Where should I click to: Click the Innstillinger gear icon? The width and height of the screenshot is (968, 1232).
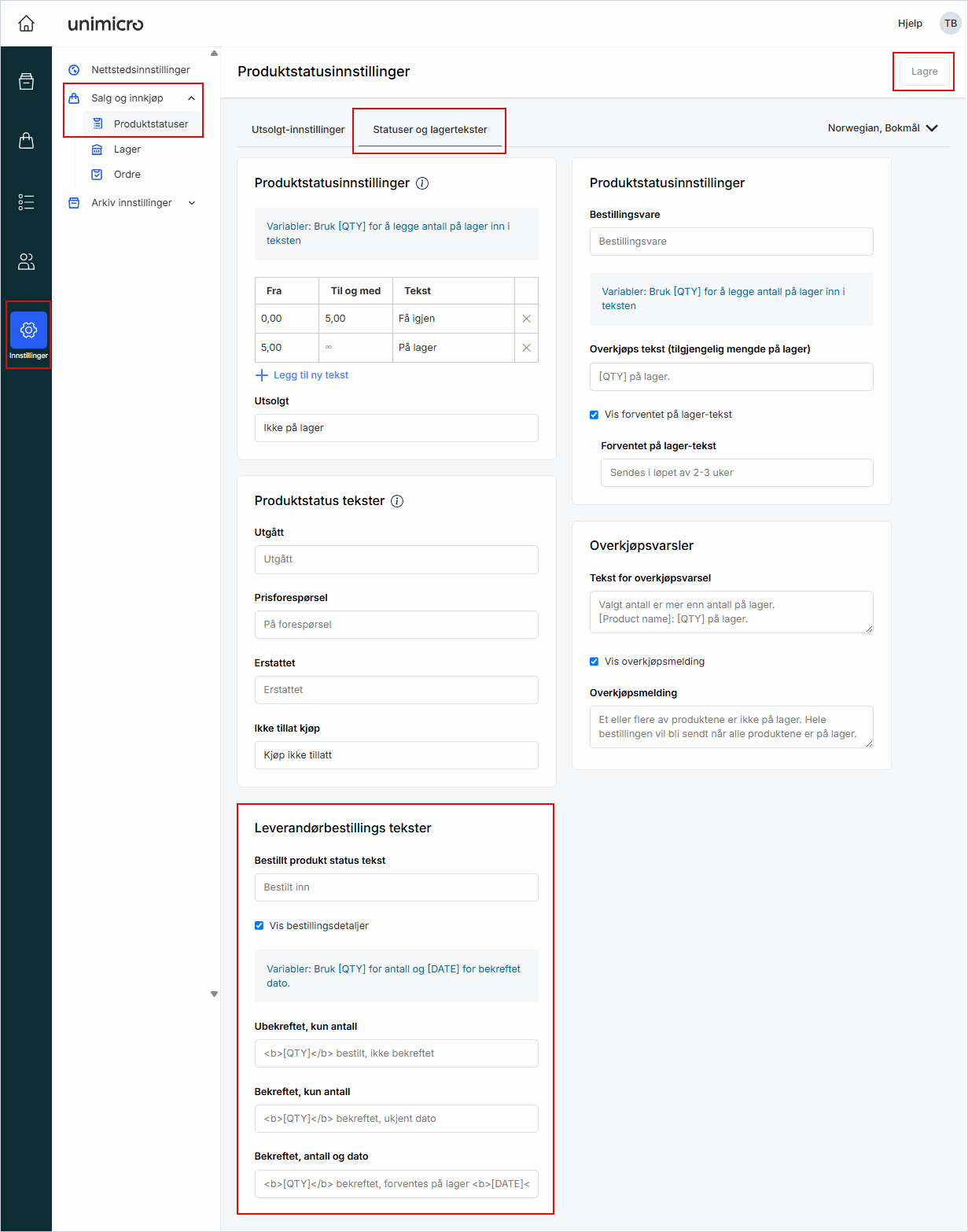click(x=28, y=331)
